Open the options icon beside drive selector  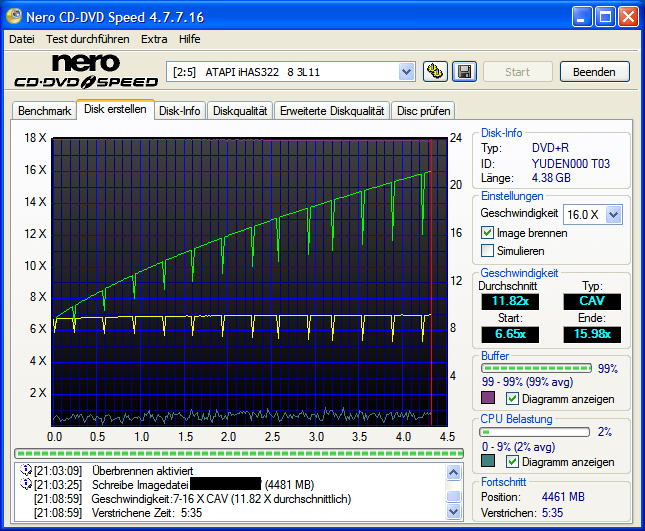click(x=435, y=71)
